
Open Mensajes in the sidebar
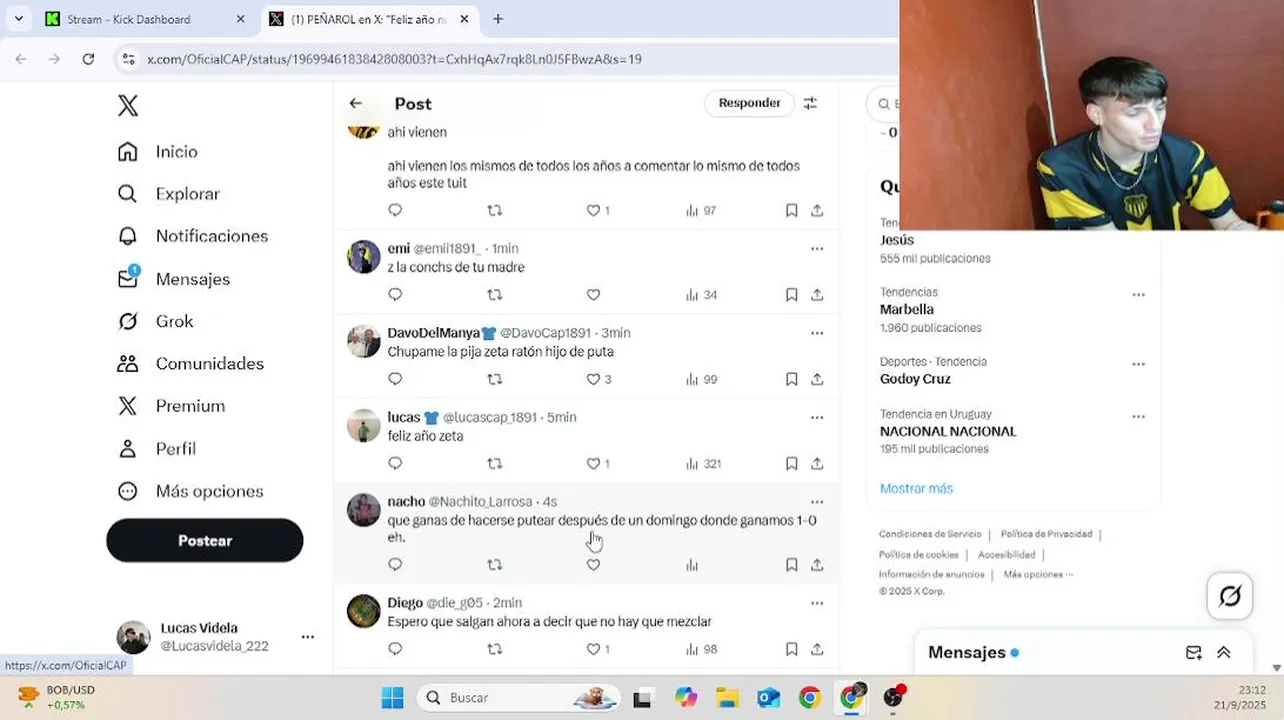(173, 279)
